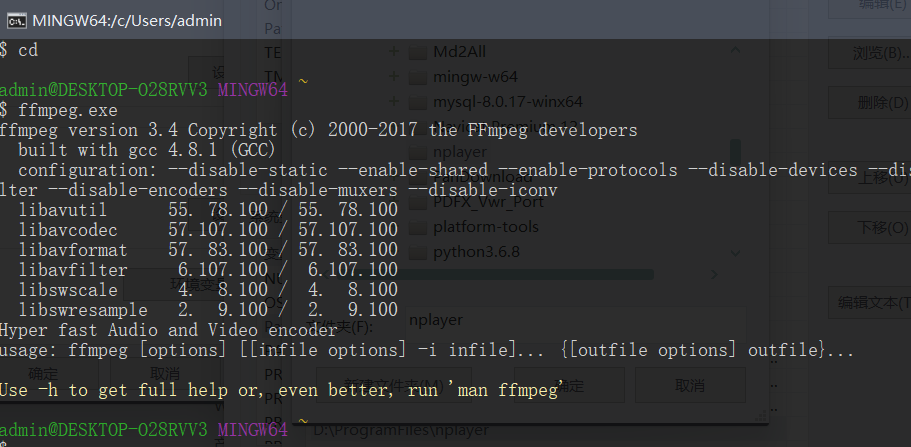911x447 pixels.
Task: Click the libswresample version line
Action: click(x=208, y=310)
